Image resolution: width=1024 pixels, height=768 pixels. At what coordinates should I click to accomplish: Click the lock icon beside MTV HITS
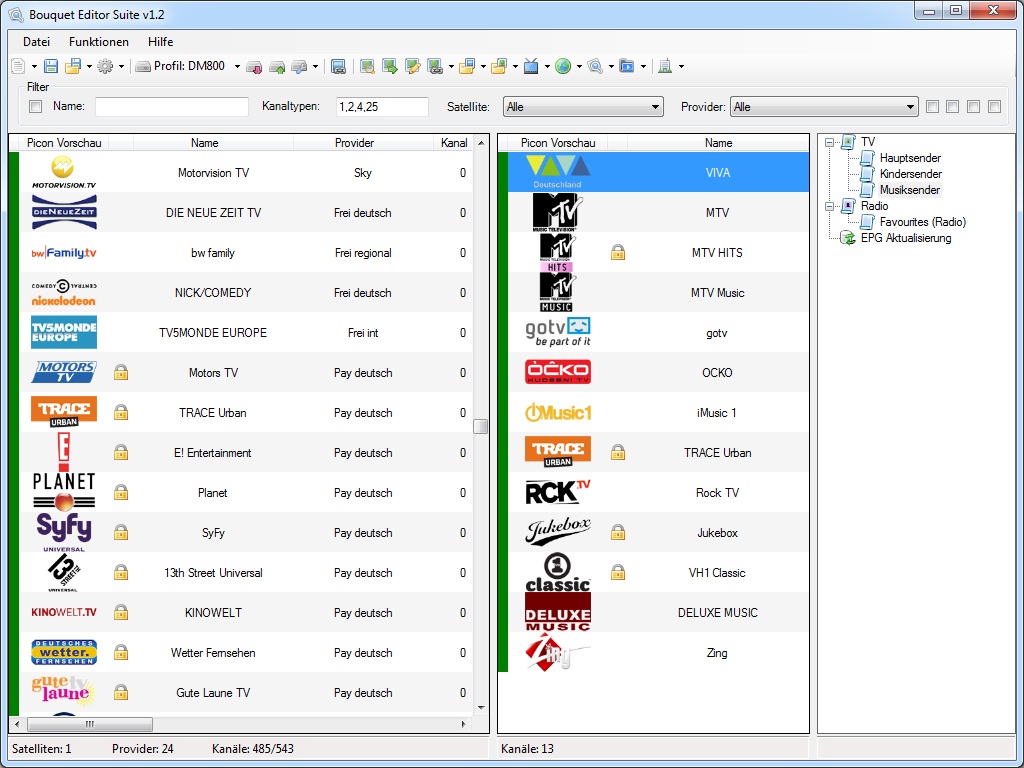[x=618, y=253]
